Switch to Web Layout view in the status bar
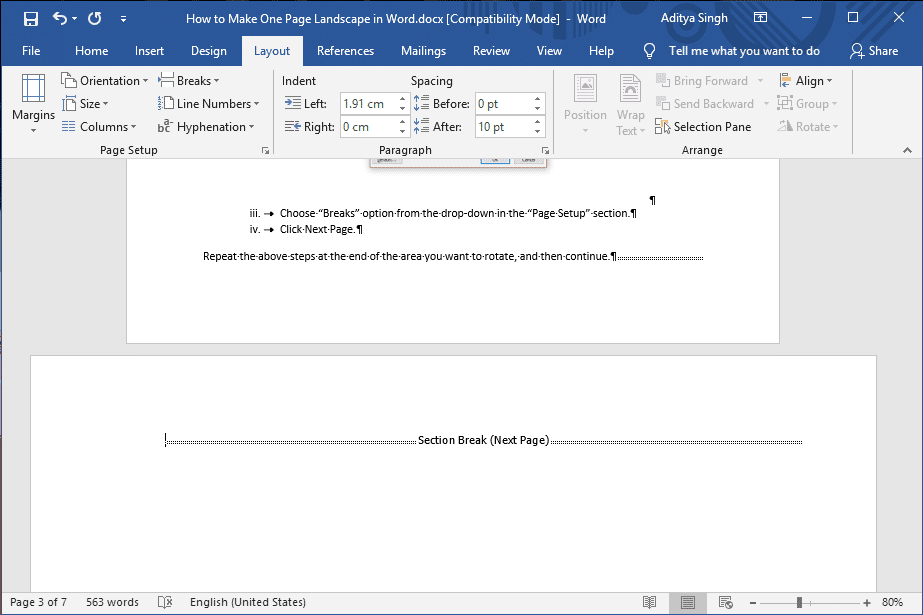Screen dimensions: 923x615 coord(725,602)
